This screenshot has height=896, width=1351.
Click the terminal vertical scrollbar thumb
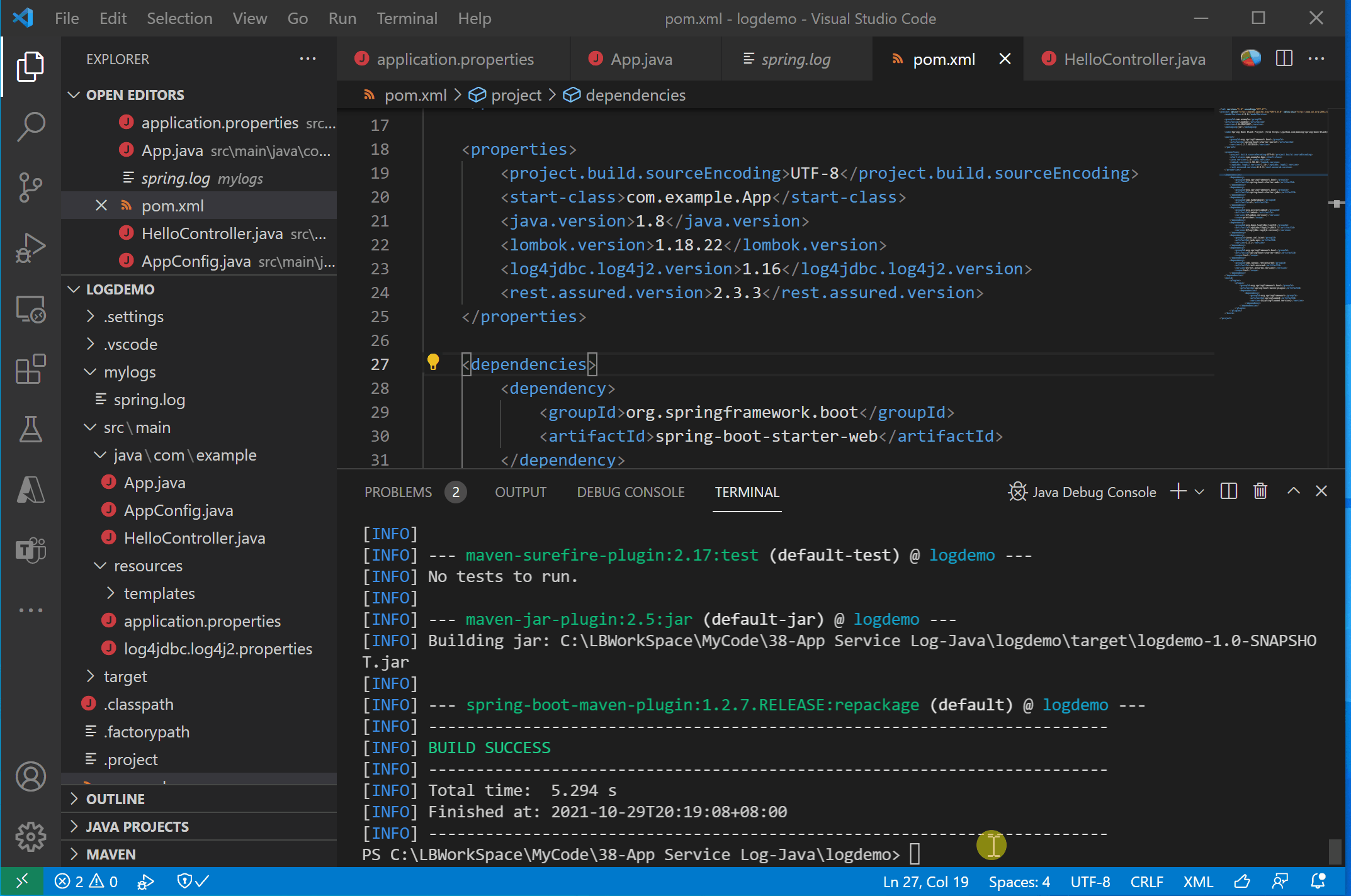tap(1334, 851)
